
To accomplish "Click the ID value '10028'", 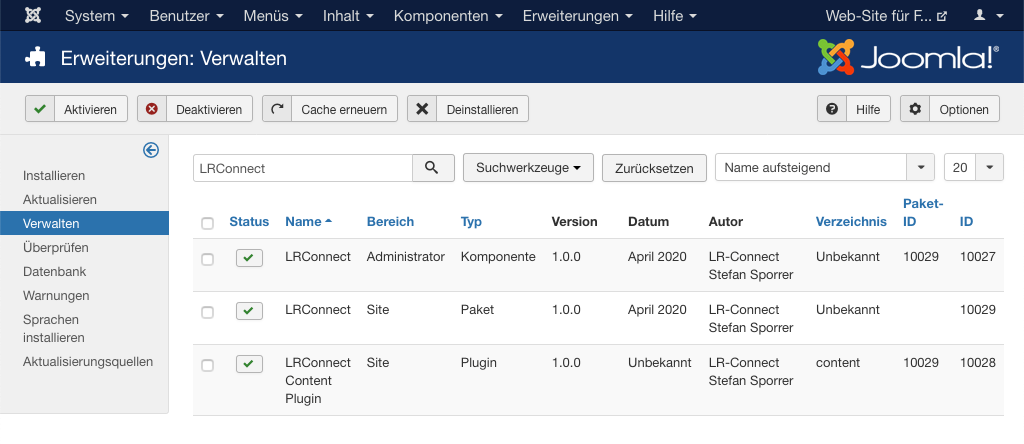I will tap(978, 362).
